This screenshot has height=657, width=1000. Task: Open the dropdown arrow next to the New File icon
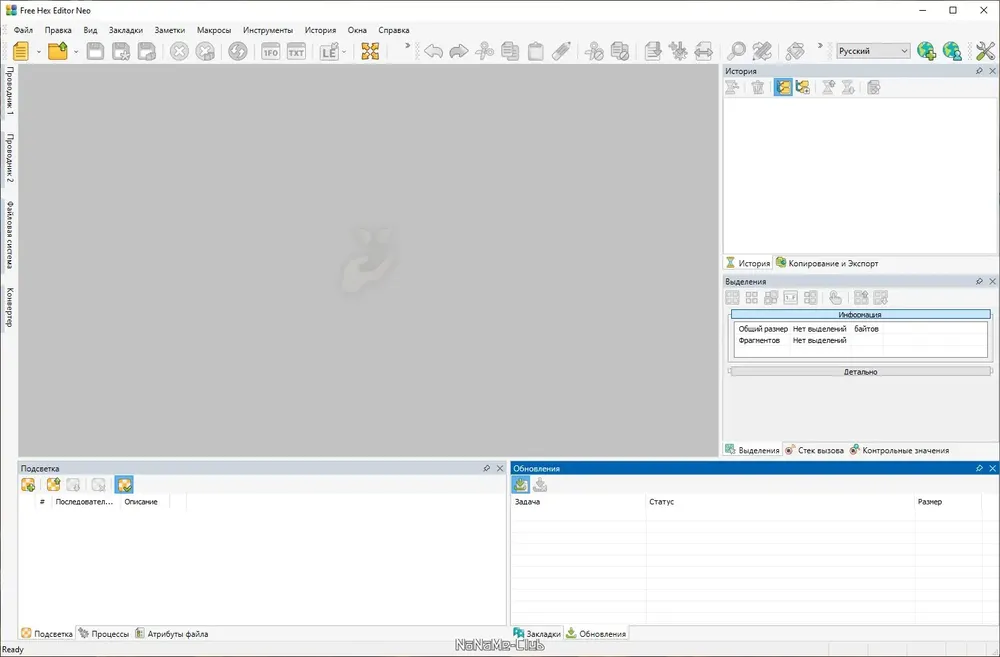38,52
